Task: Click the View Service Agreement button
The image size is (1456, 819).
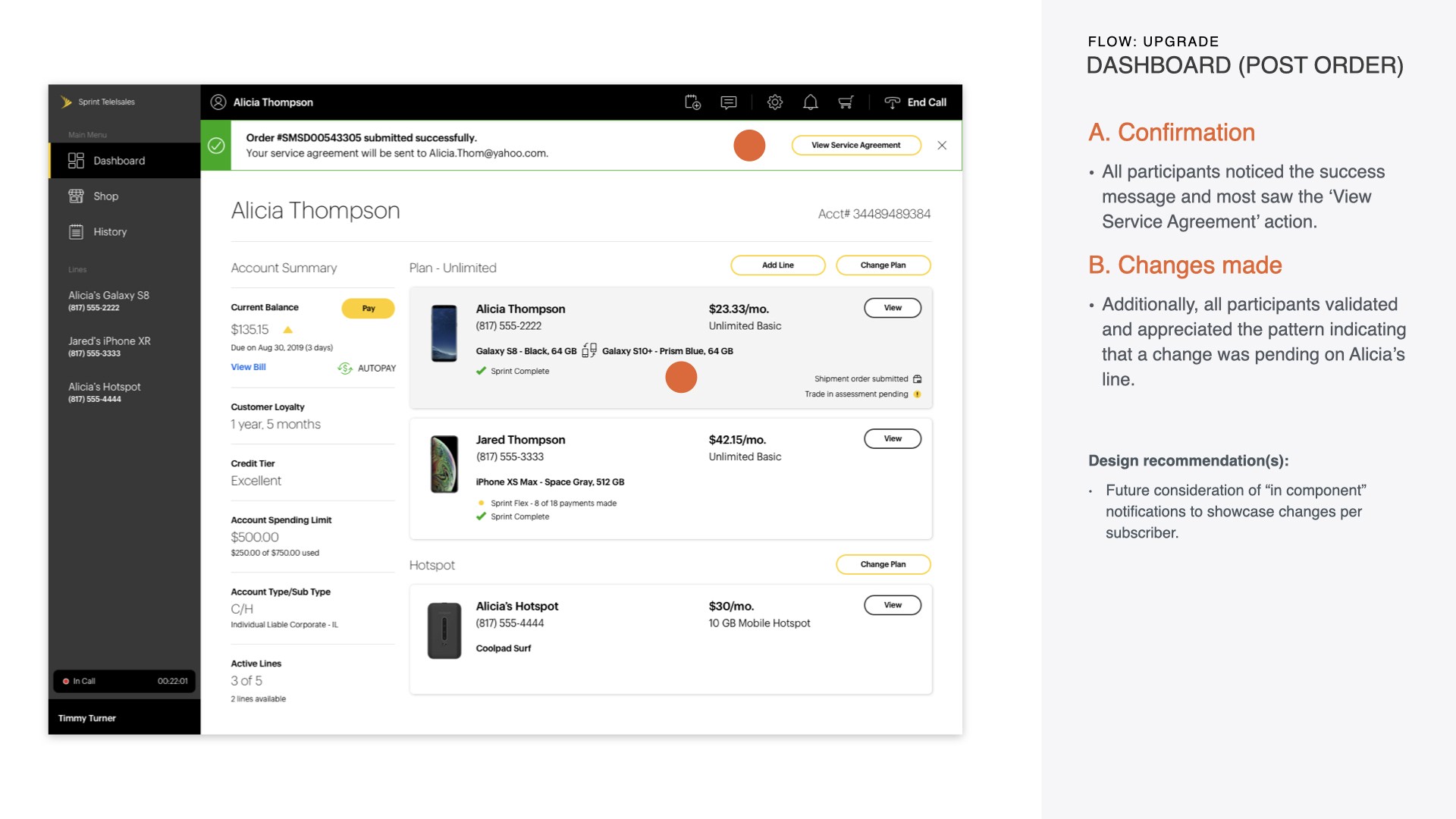Action: click(856, 146)
